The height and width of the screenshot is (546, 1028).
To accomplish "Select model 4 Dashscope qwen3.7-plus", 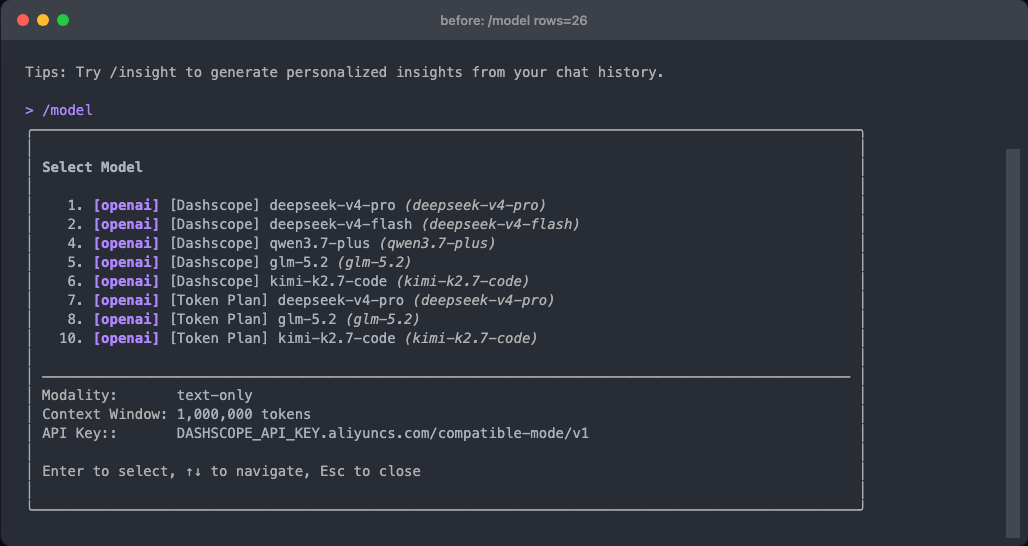I will tap(281, 243).
